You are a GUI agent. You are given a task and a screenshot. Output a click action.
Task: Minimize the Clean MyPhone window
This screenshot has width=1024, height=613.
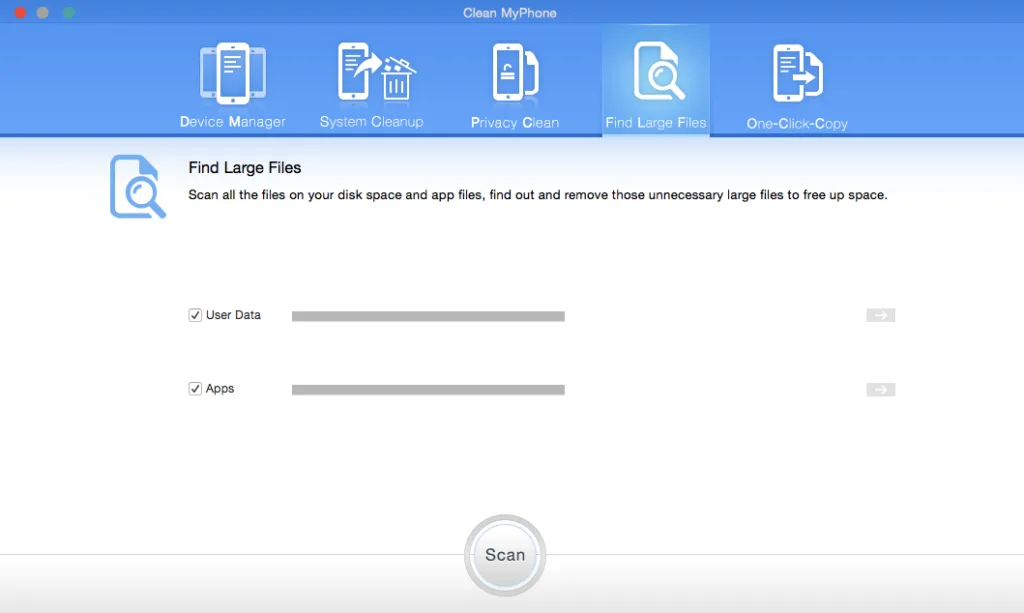(x=43, y=12)
